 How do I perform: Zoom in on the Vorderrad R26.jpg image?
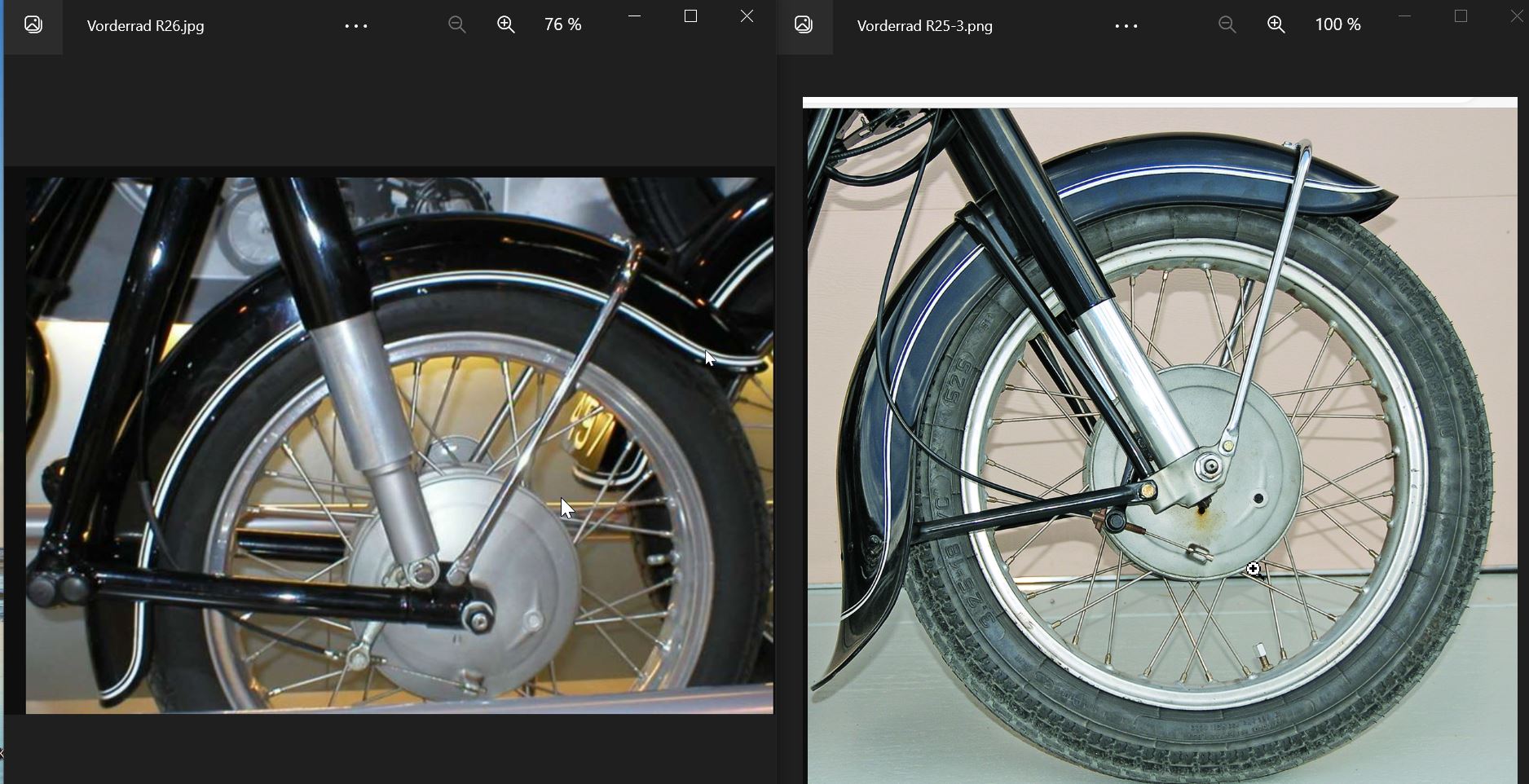click(506, 25)
